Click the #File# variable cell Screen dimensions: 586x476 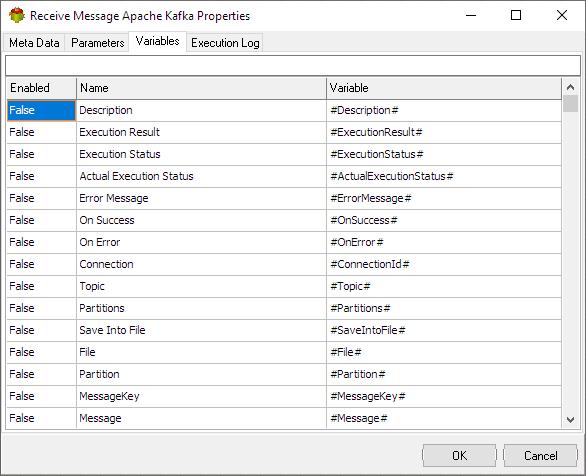(444, 353)
